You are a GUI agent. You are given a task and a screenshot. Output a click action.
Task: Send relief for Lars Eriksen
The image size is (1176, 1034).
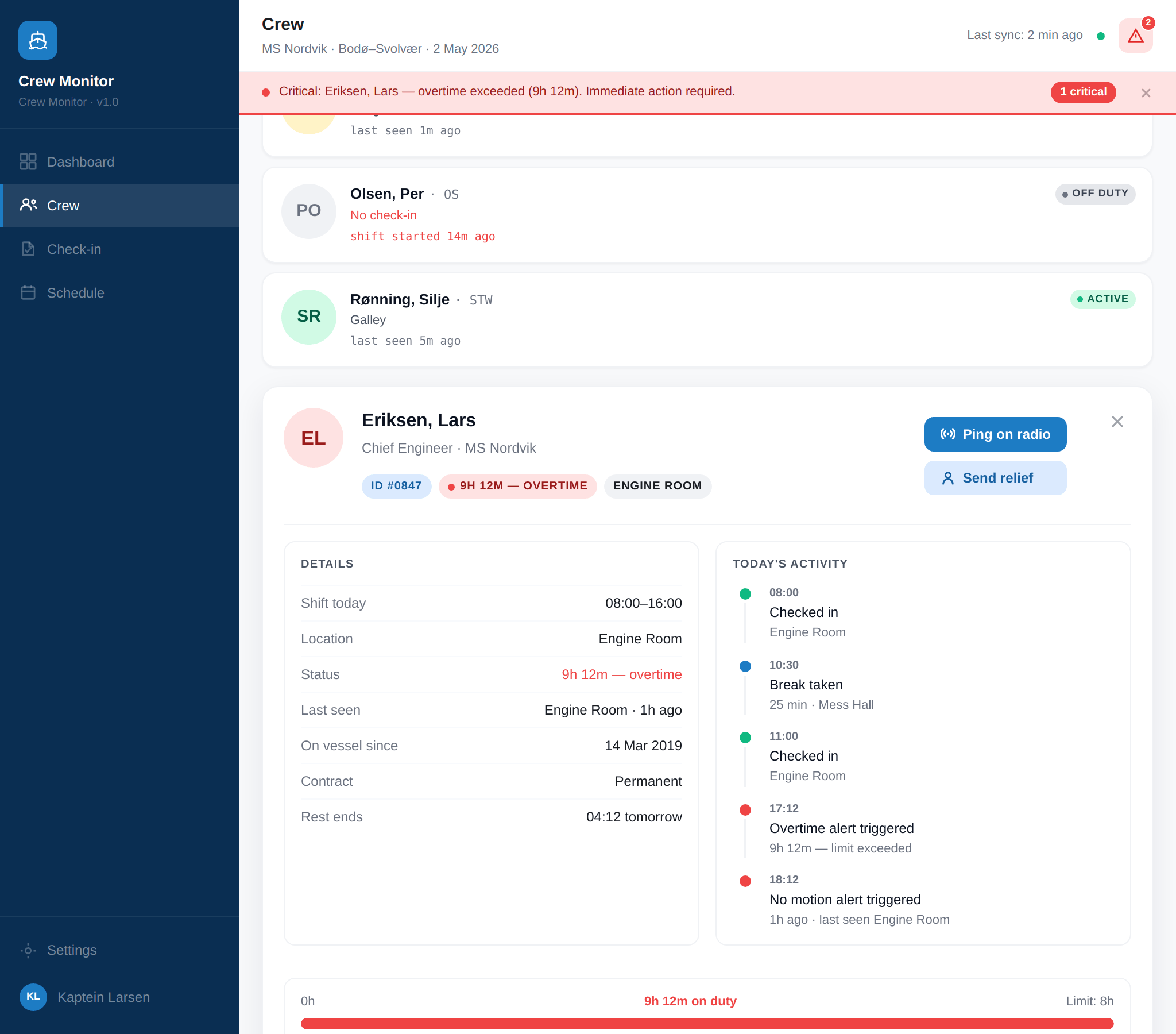pyautogui.click(x=995, y=478)
